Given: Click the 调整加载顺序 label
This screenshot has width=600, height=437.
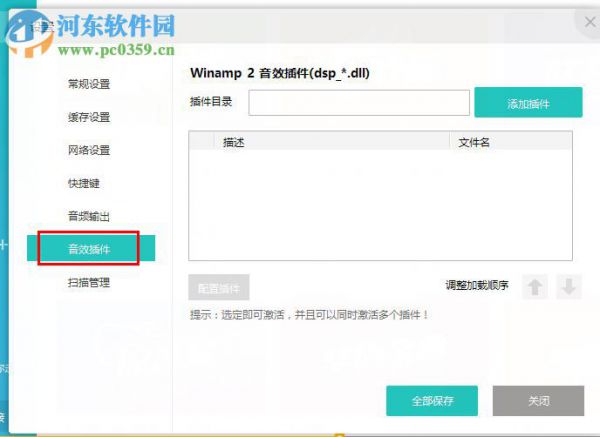Looking at the screenshot, I should coord(477,285).
